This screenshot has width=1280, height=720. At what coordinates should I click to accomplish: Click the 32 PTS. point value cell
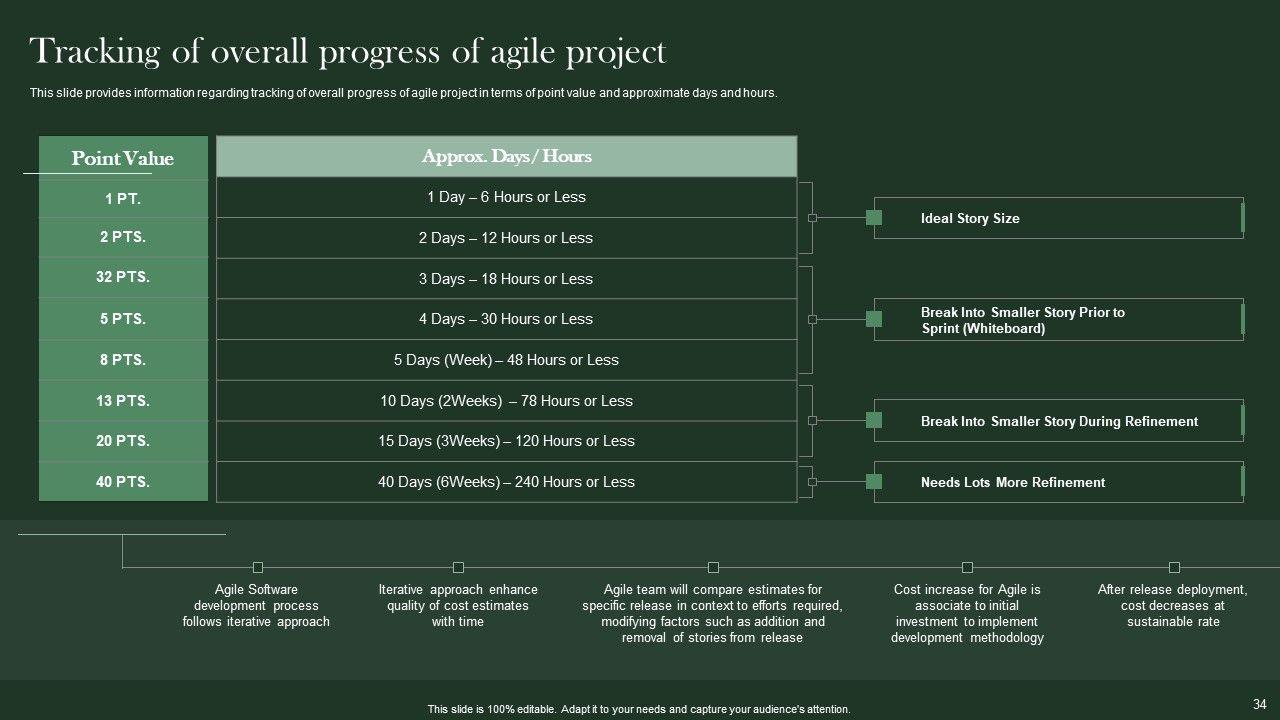coord(123,278)
